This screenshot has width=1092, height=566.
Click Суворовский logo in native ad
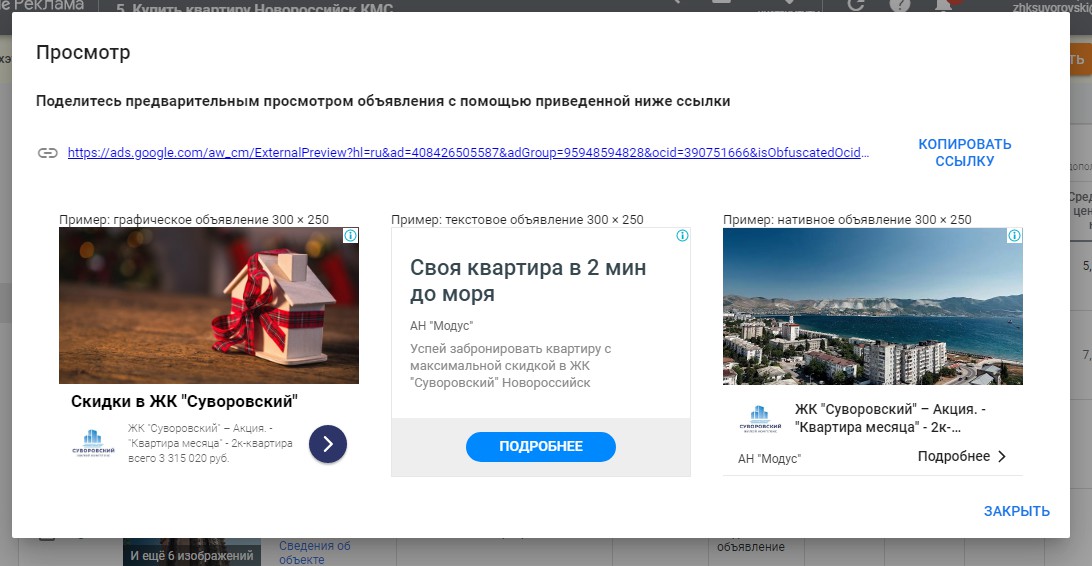pyautogui.click(x=760, y=420)
